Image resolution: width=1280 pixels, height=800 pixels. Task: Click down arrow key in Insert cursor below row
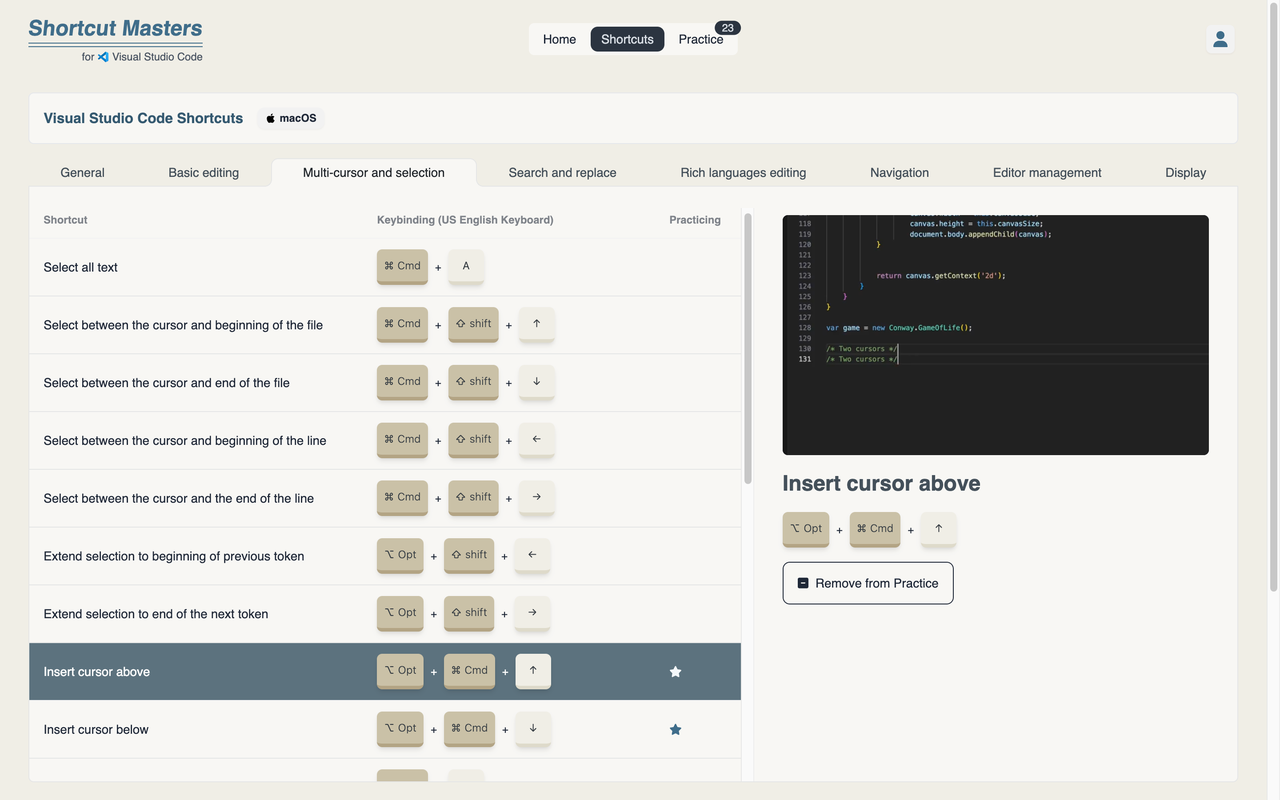coord(533,730)
